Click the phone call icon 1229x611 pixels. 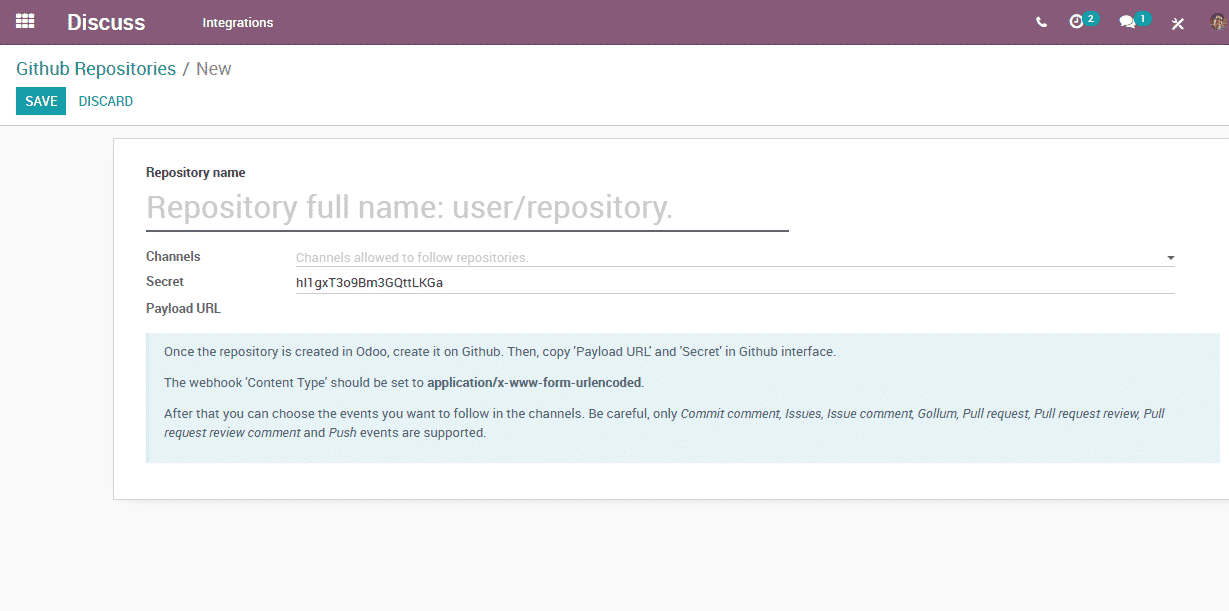[x=1041, y=22]
